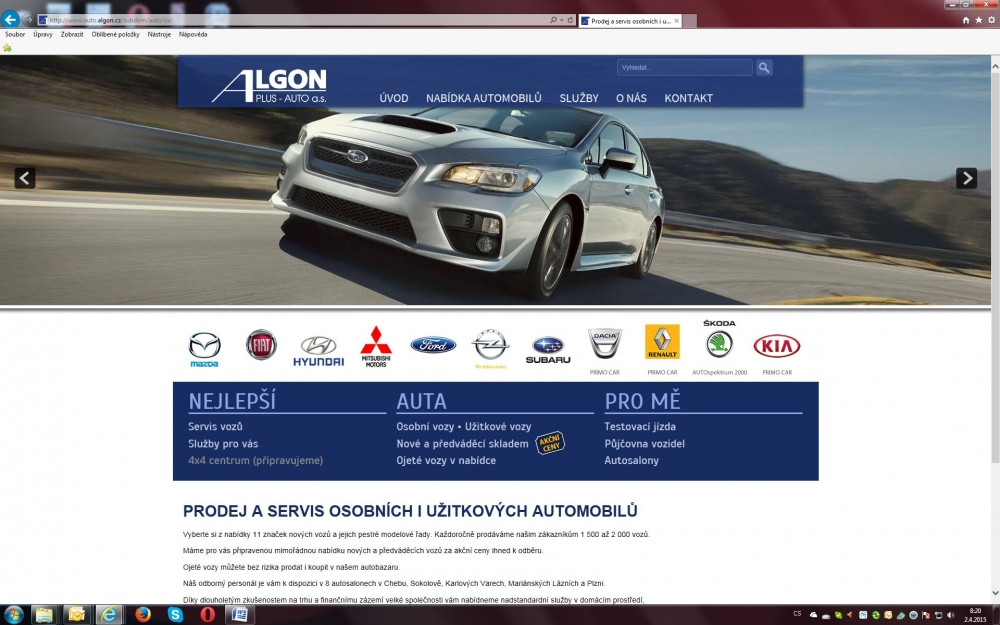Close the 'Prodej a servis osobních' tab
Screen dimensions: 1000x625
[677, 21]
